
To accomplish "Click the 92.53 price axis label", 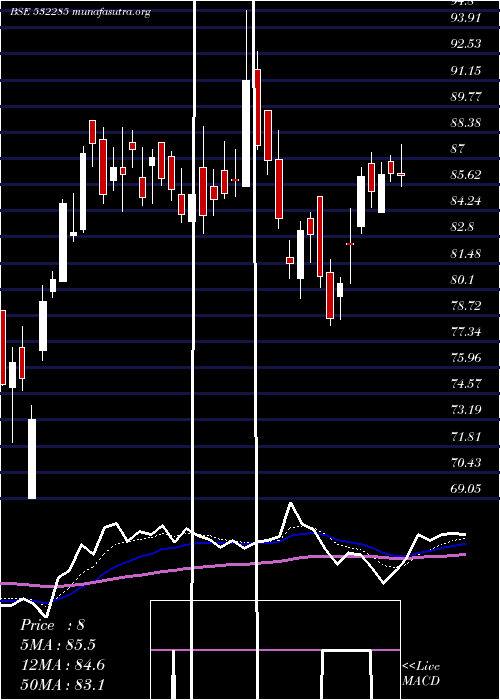I will coord(466,44).
